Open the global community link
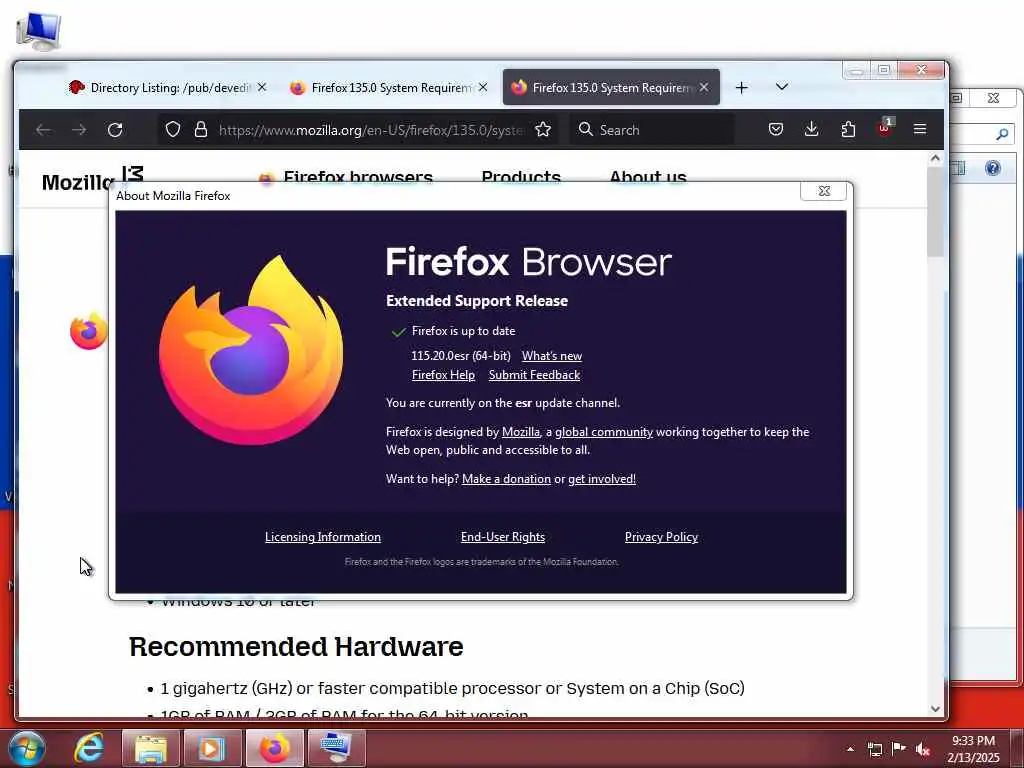Viewport: 1024px width, 768px height. pyautogui.click(x=603, y=432)
